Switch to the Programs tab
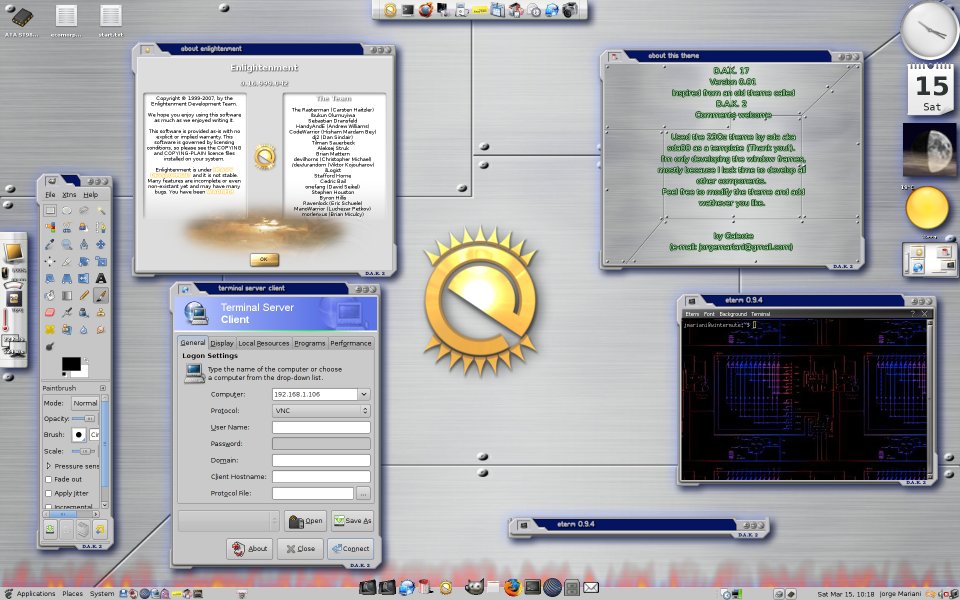 click(310, 343)
